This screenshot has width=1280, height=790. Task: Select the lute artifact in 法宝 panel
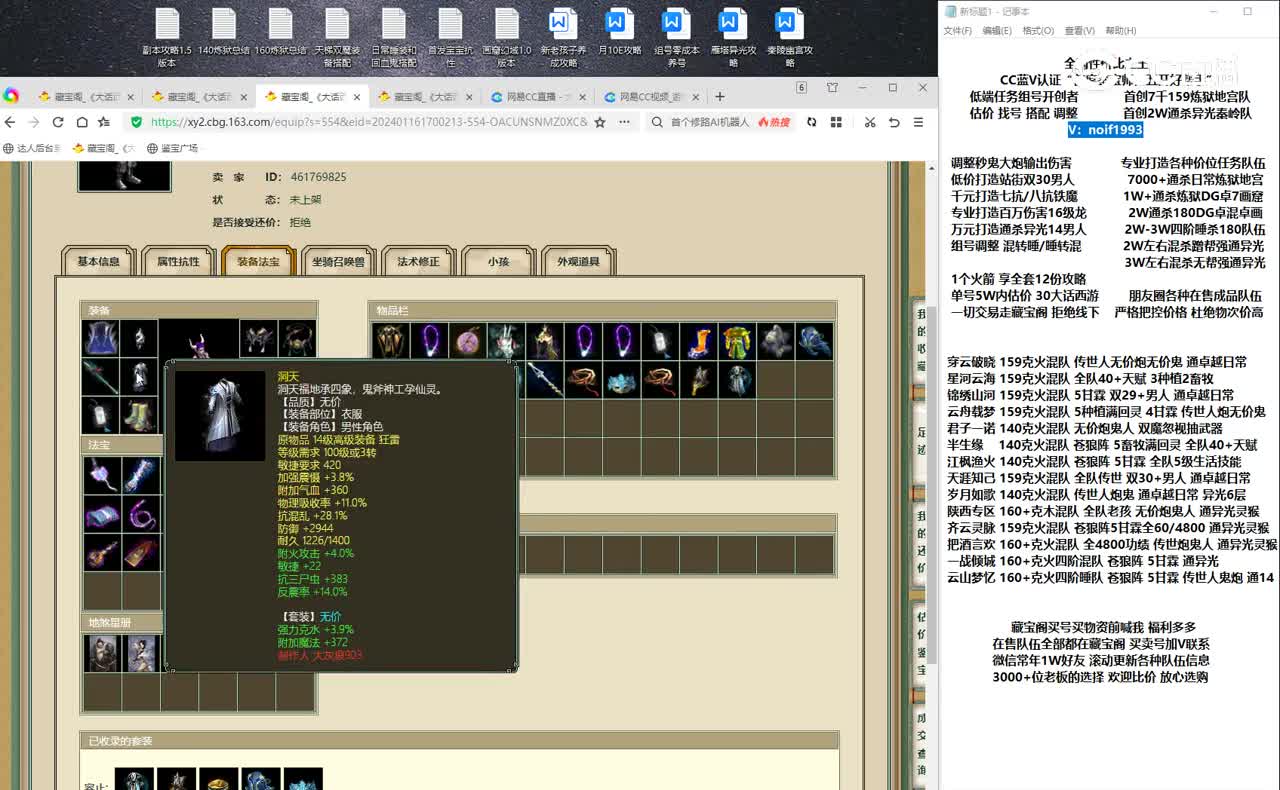point(102,552)
